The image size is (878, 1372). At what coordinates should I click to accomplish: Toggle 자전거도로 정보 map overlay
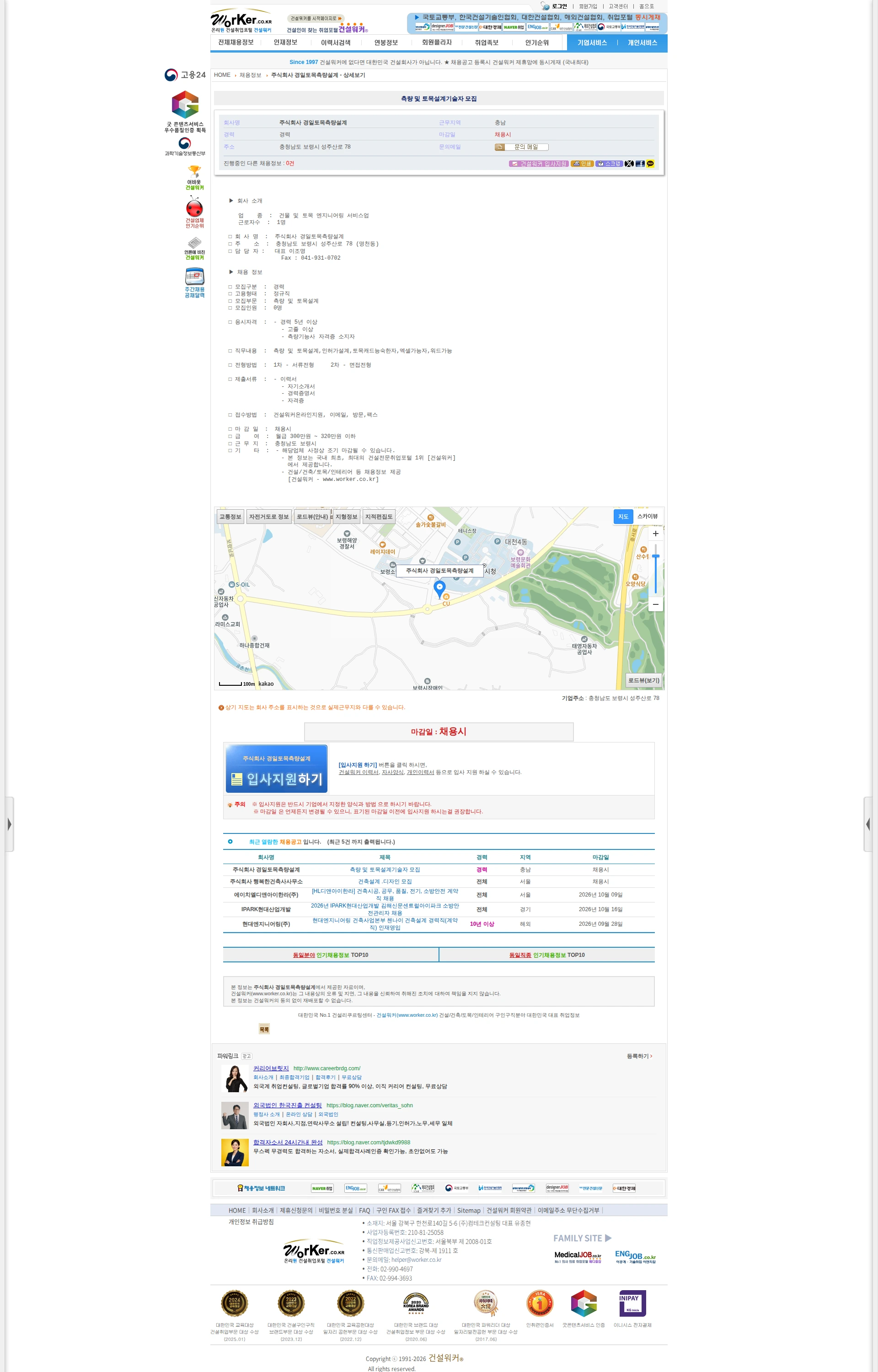(x=269, y=517)
